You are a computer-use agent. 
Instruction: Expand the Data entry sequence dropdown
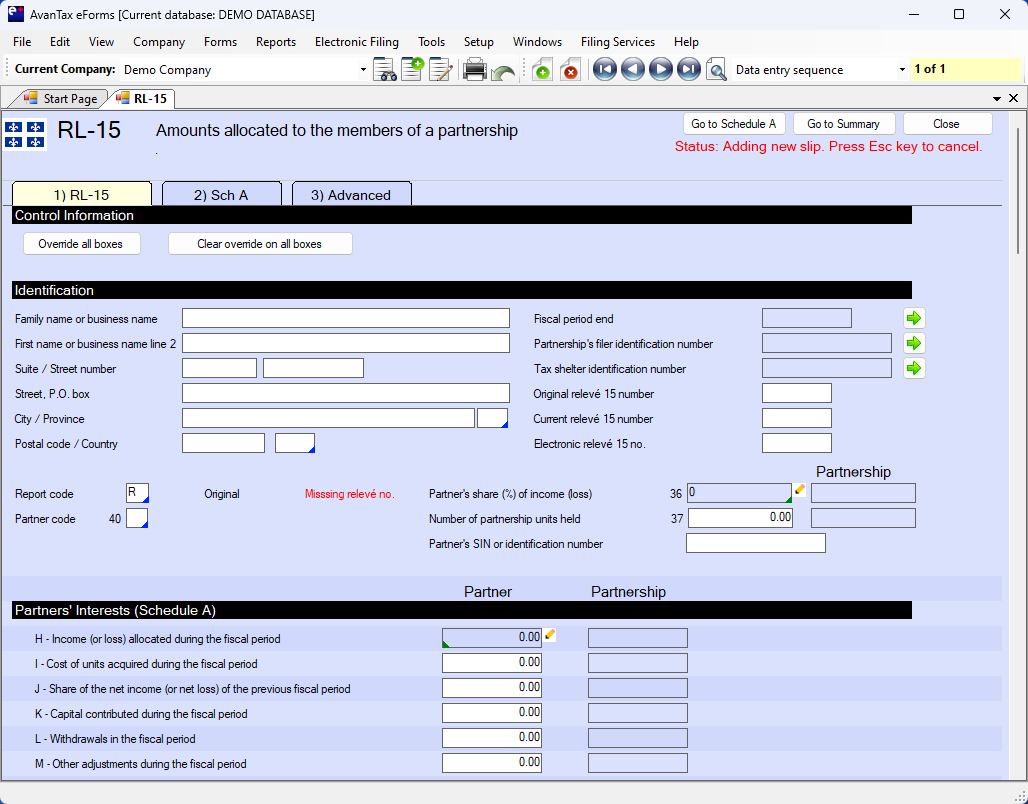[x=902, y=70]
